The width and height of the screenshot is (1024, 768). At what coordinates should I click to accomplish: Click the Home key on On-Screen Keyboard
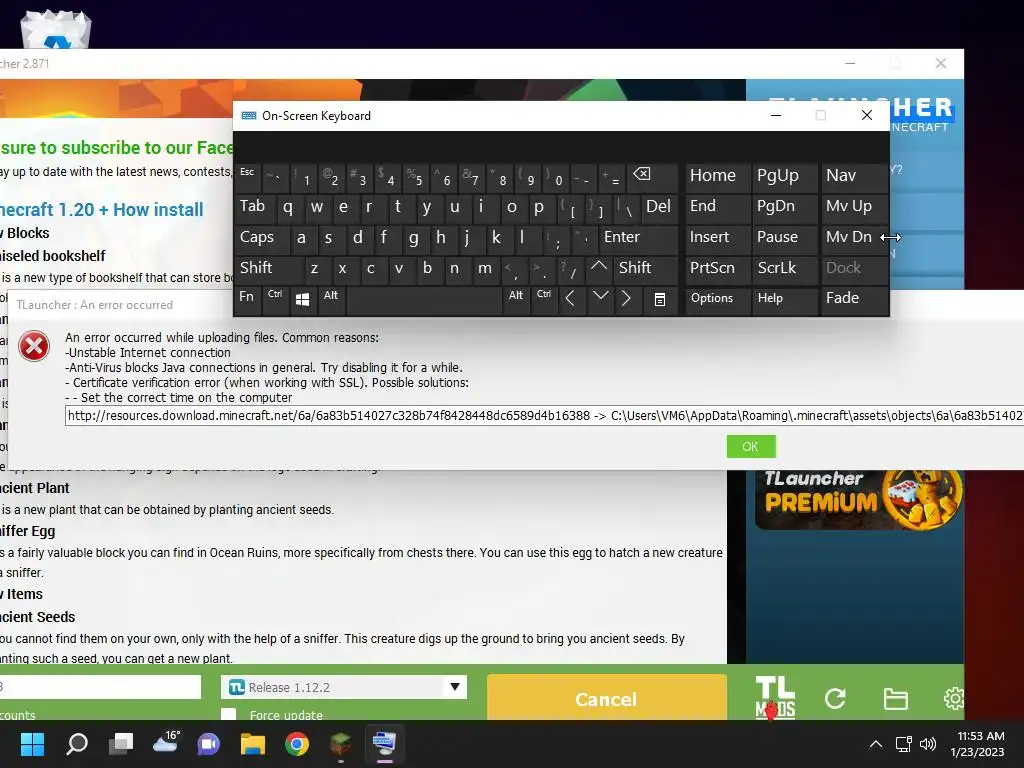[716, 176]
